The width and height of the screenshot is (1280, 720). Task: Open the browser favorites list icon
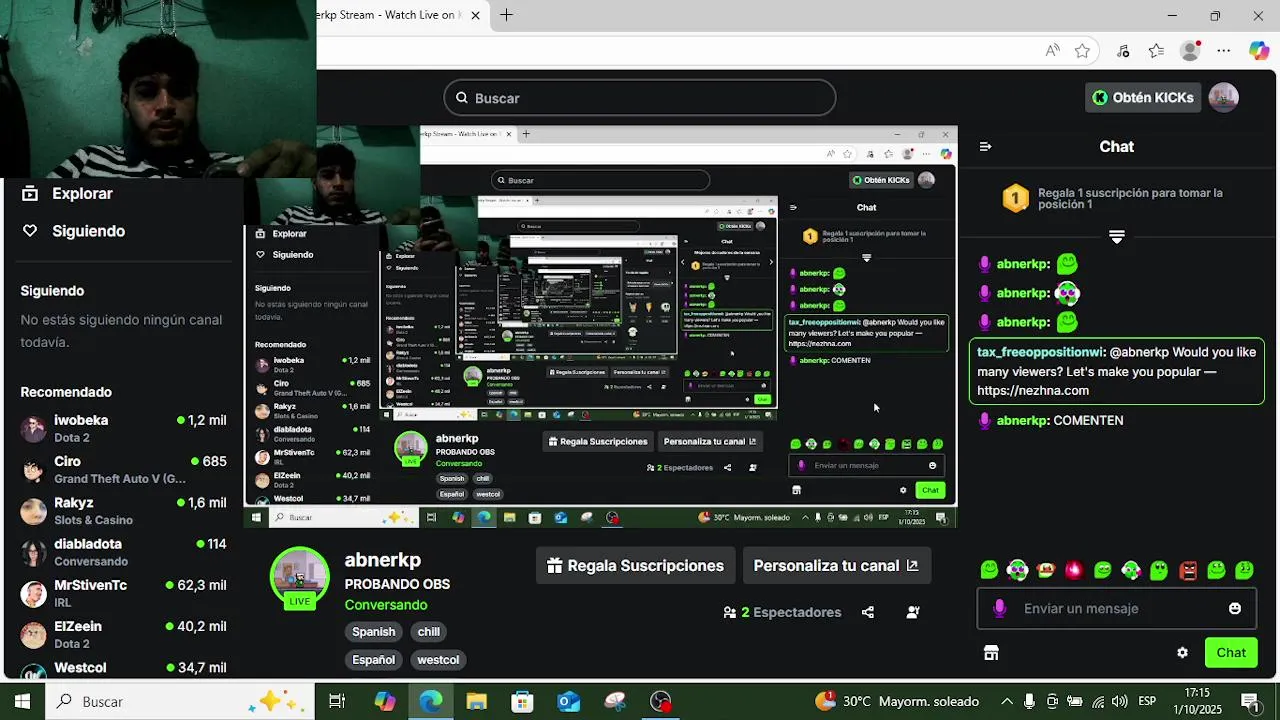pos(1156,50)
